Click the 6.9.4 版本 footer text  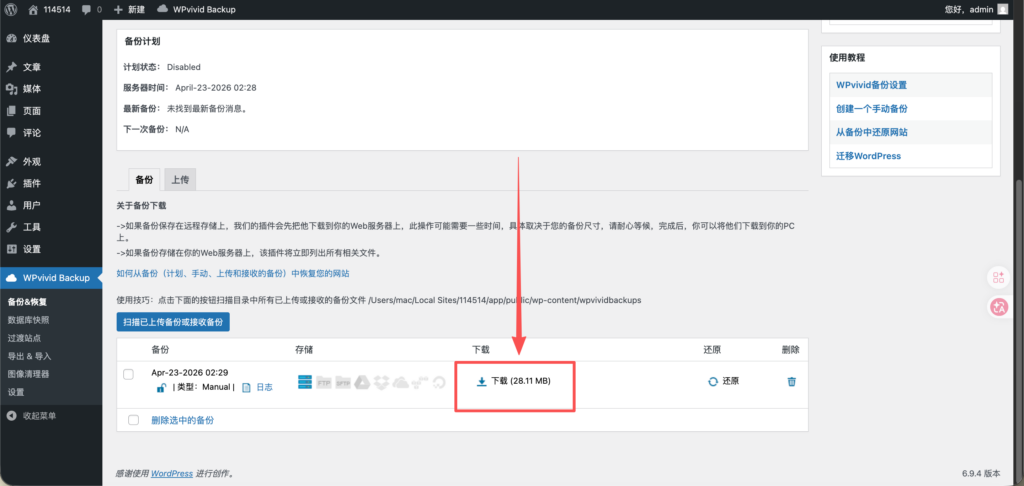coord(981,473)
